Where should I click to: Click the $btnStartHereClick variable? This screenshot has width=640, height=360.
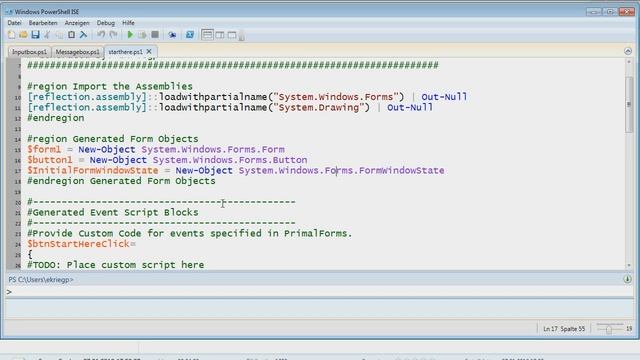tap(78, 244)
